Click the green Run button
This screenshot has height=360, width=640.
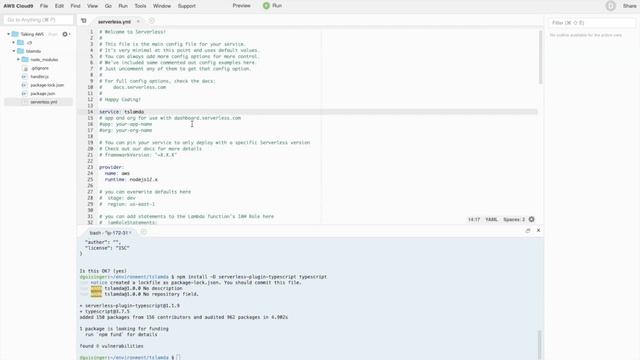[x=273, y=6]
